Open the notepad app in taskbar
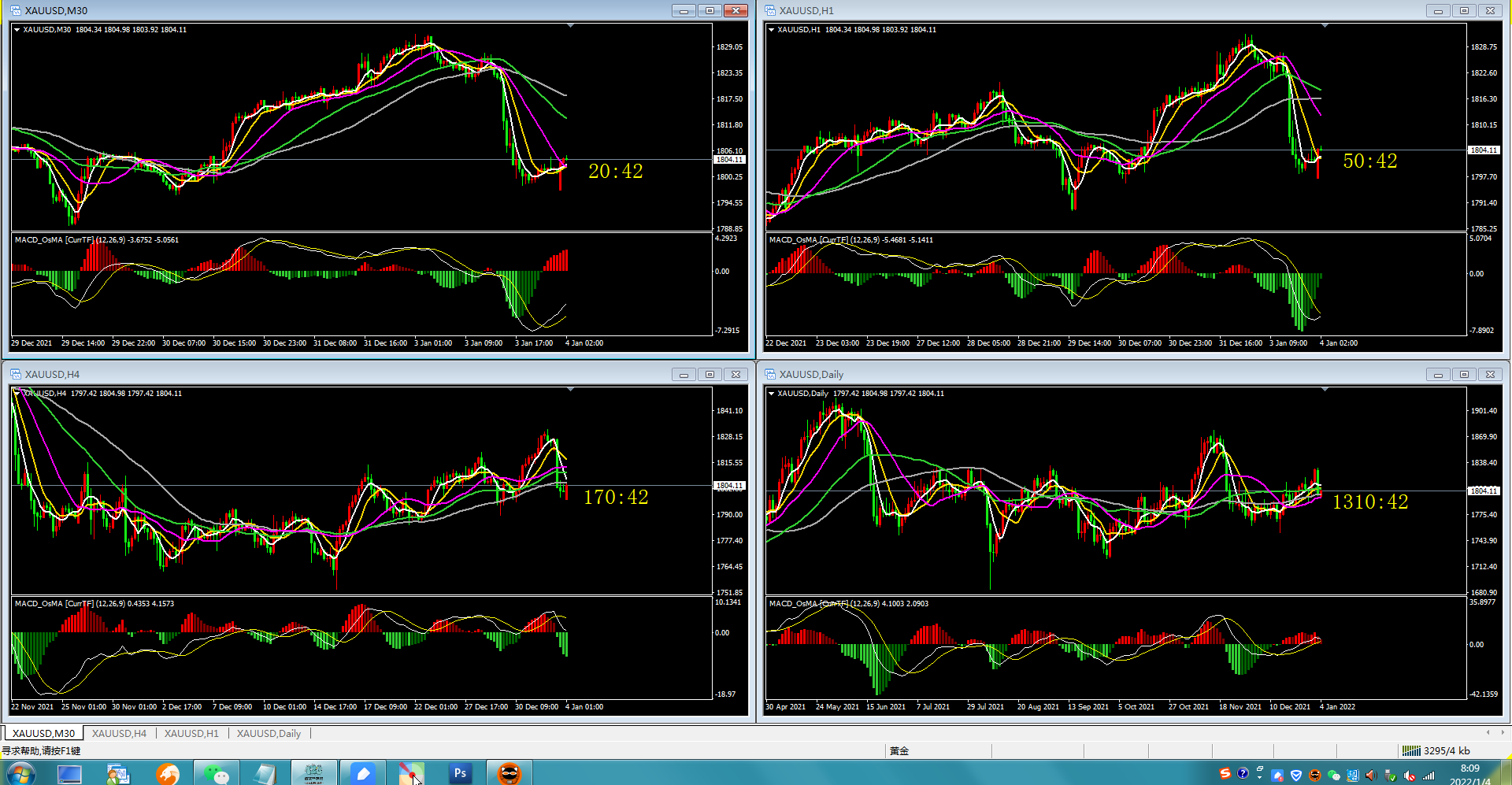1512x785 pixels. click(x=265, y=775)
